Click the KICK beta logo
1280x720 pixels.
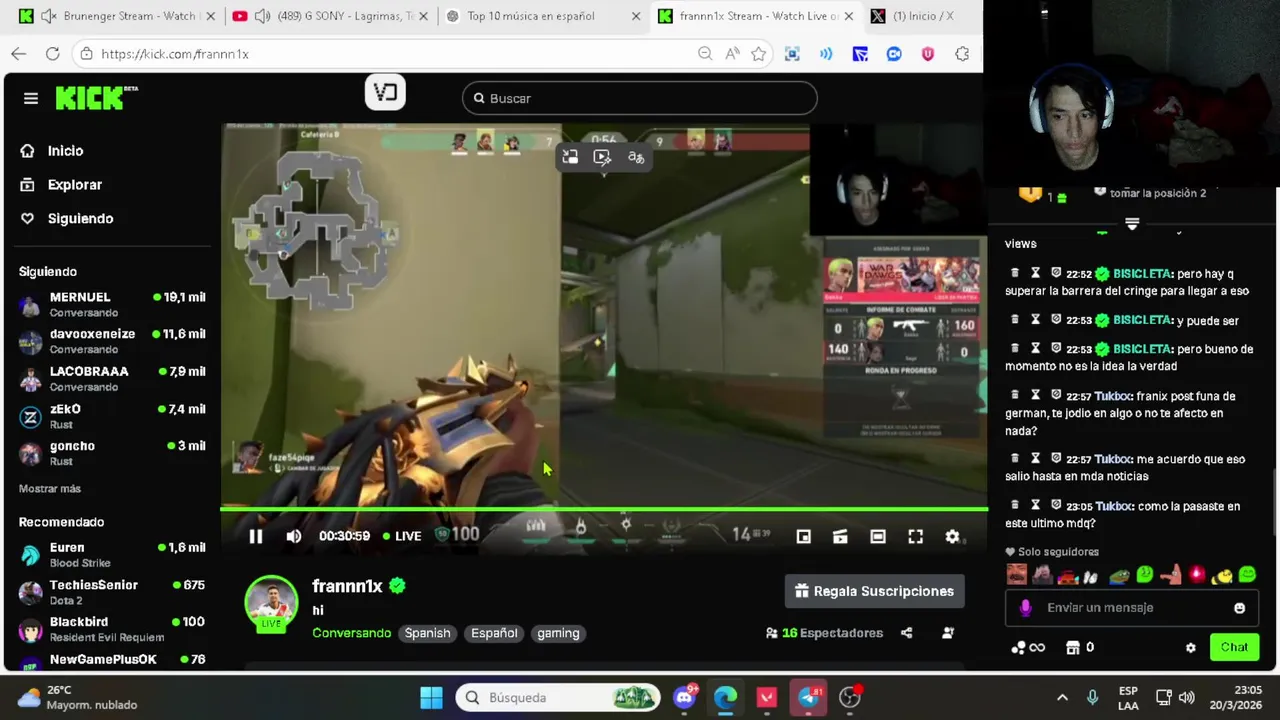click(x=96, y=97)
